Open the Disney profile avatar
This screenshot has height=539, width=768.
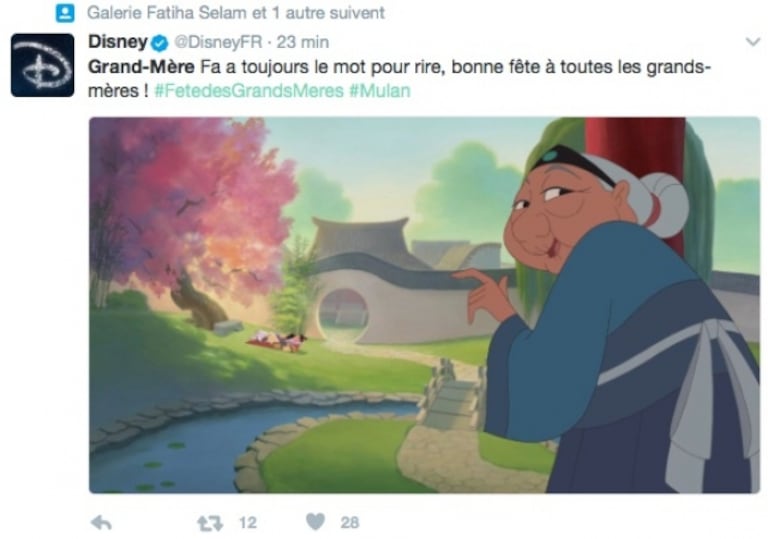(x=43, y=65)
